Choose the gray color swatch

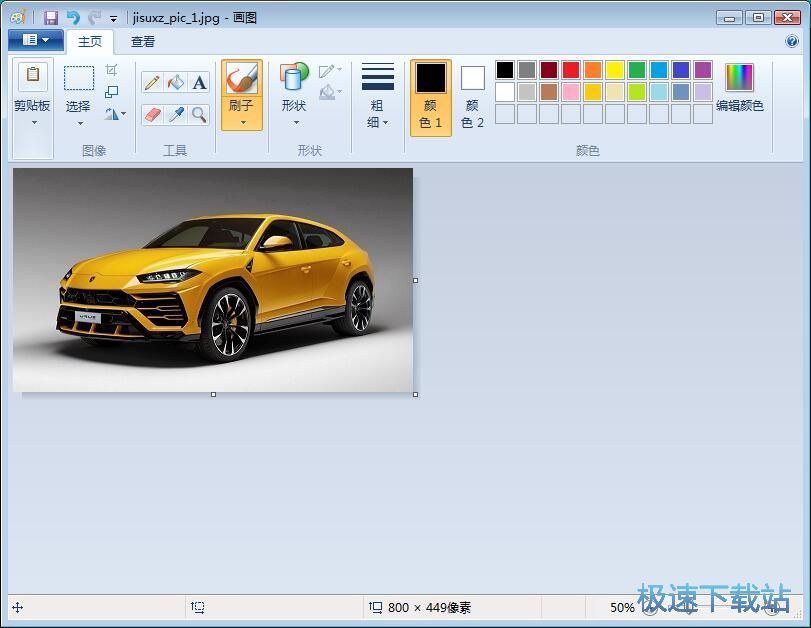click(527, 70)
